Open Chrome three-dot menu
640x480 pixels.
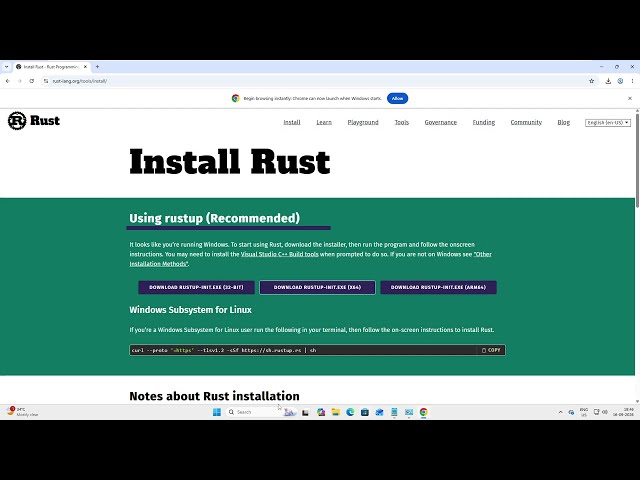pyautogui.click(x=632, y=81)
